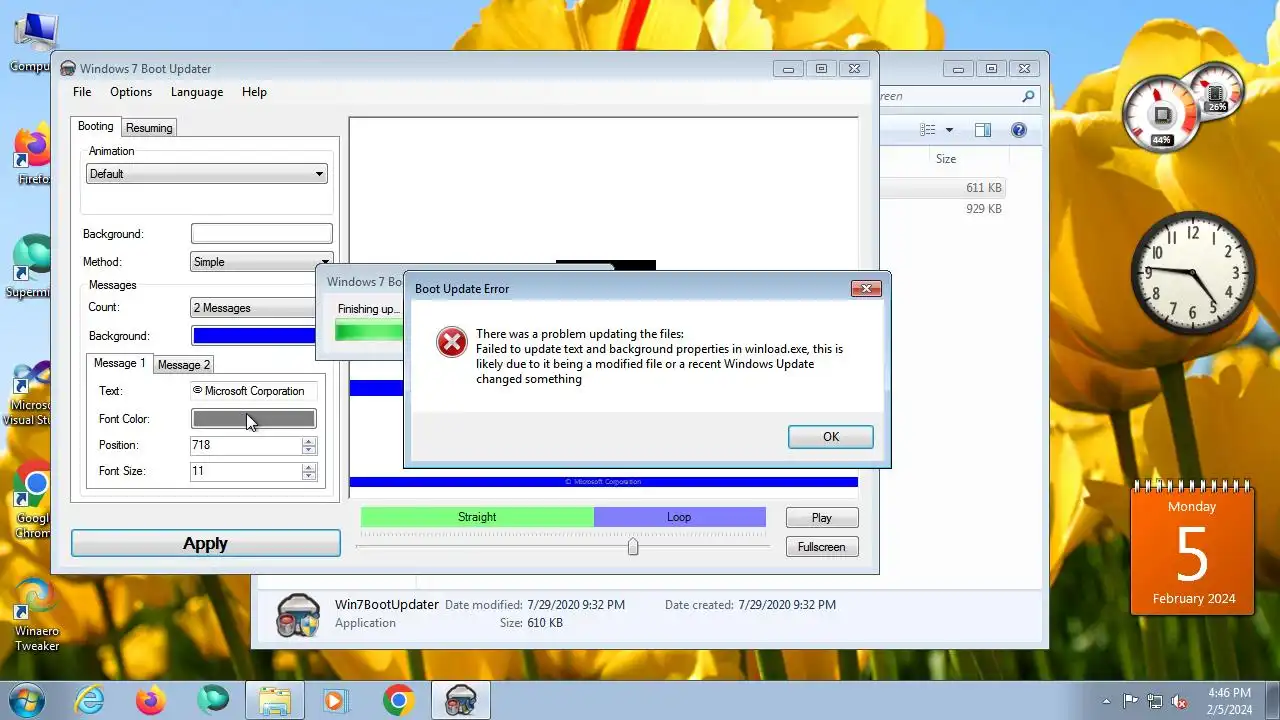The image size is (1280, 720).
Task: Open the Winaero Tweaker desktop shortcut
Action: [x=35, y=615]
